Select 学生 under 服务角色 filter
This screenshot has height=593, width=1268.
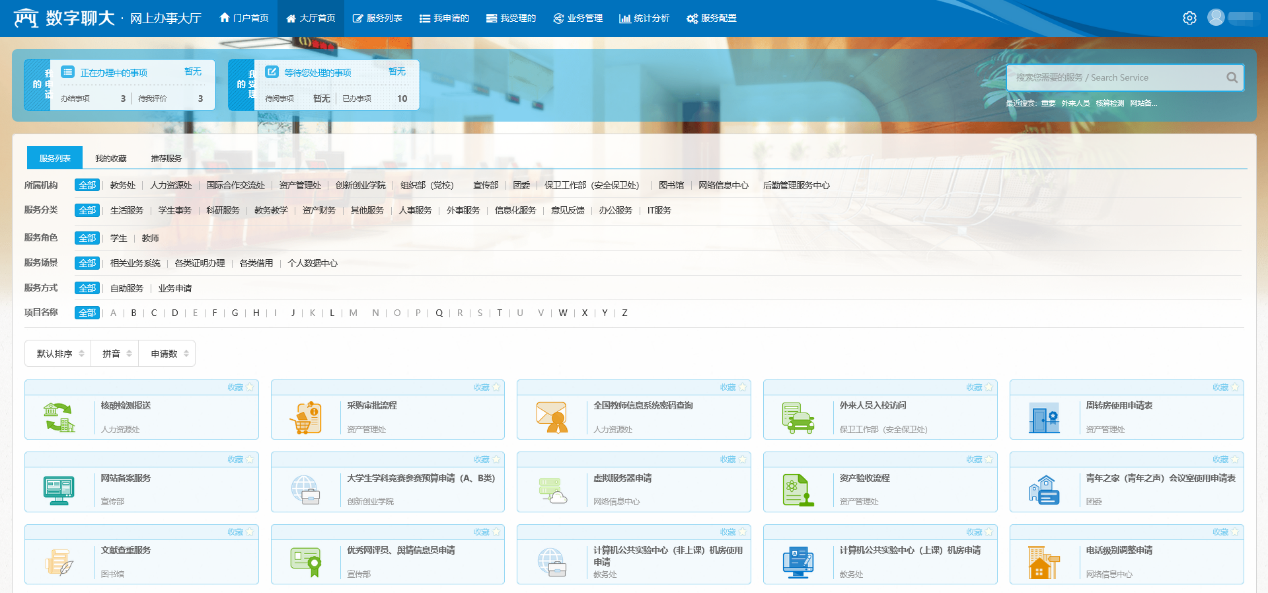pos(118,238)
